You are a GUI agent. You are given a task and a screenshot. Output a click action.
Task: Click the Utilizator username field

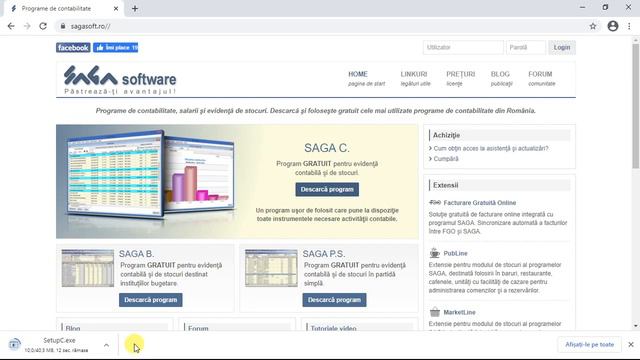point(463,47)
